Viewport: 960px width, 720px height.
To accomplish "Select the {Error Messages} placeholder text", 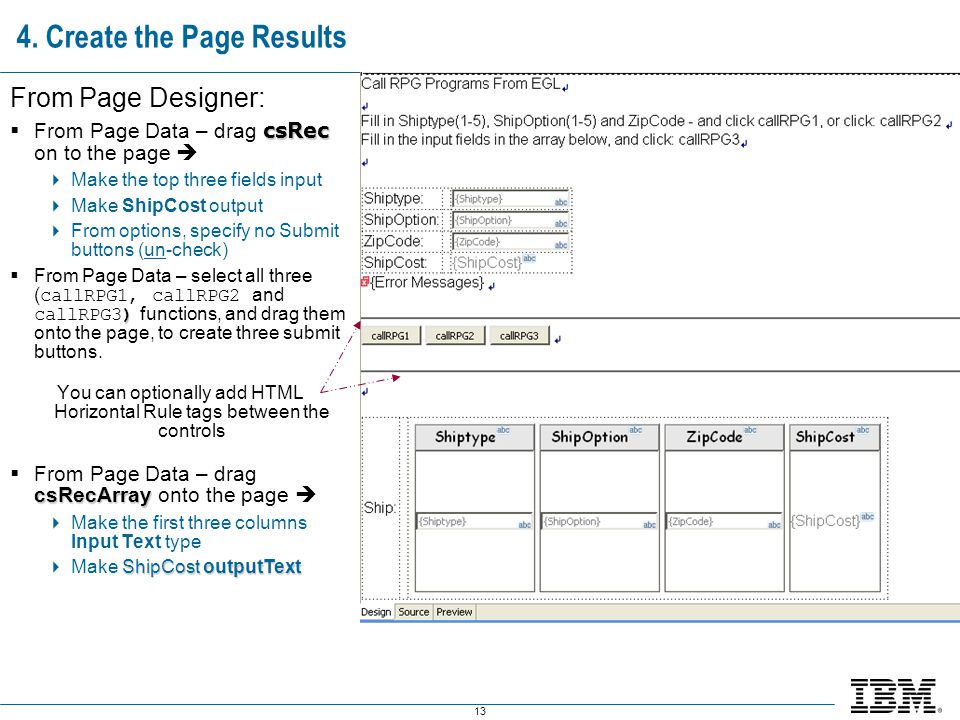I will click(427, 282).
